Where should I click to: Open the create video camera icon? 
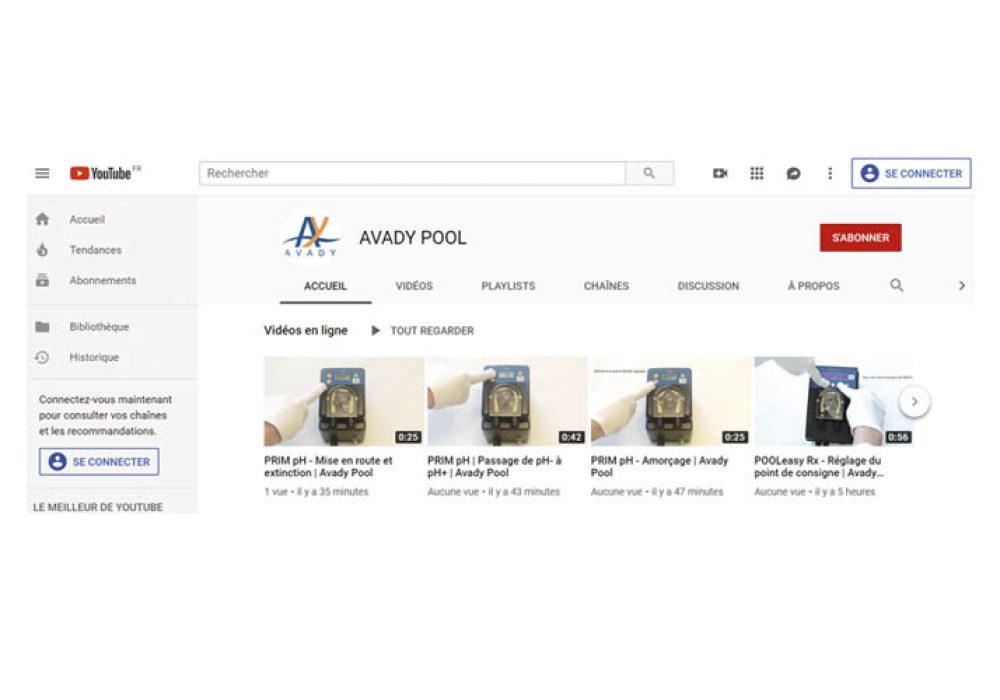(720, 173)
